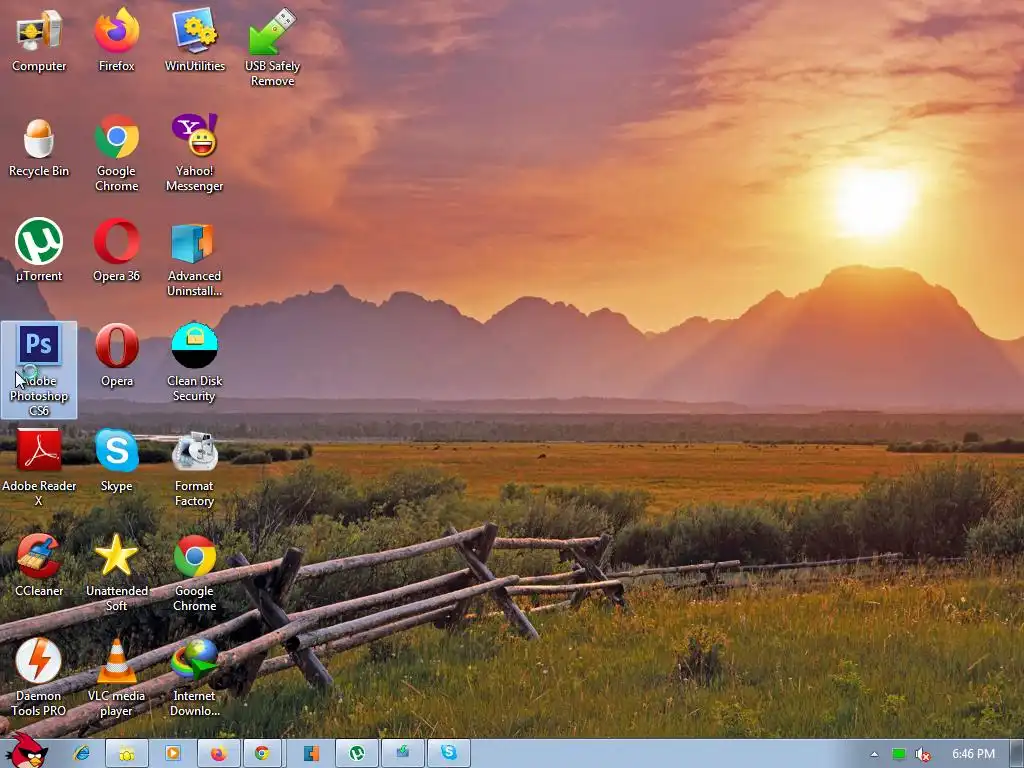Viewport: 1024px width, 768px height.
Task: Click the Daemon Tools PRO icon
Action: pyautogui.click(x=39, y=679)
